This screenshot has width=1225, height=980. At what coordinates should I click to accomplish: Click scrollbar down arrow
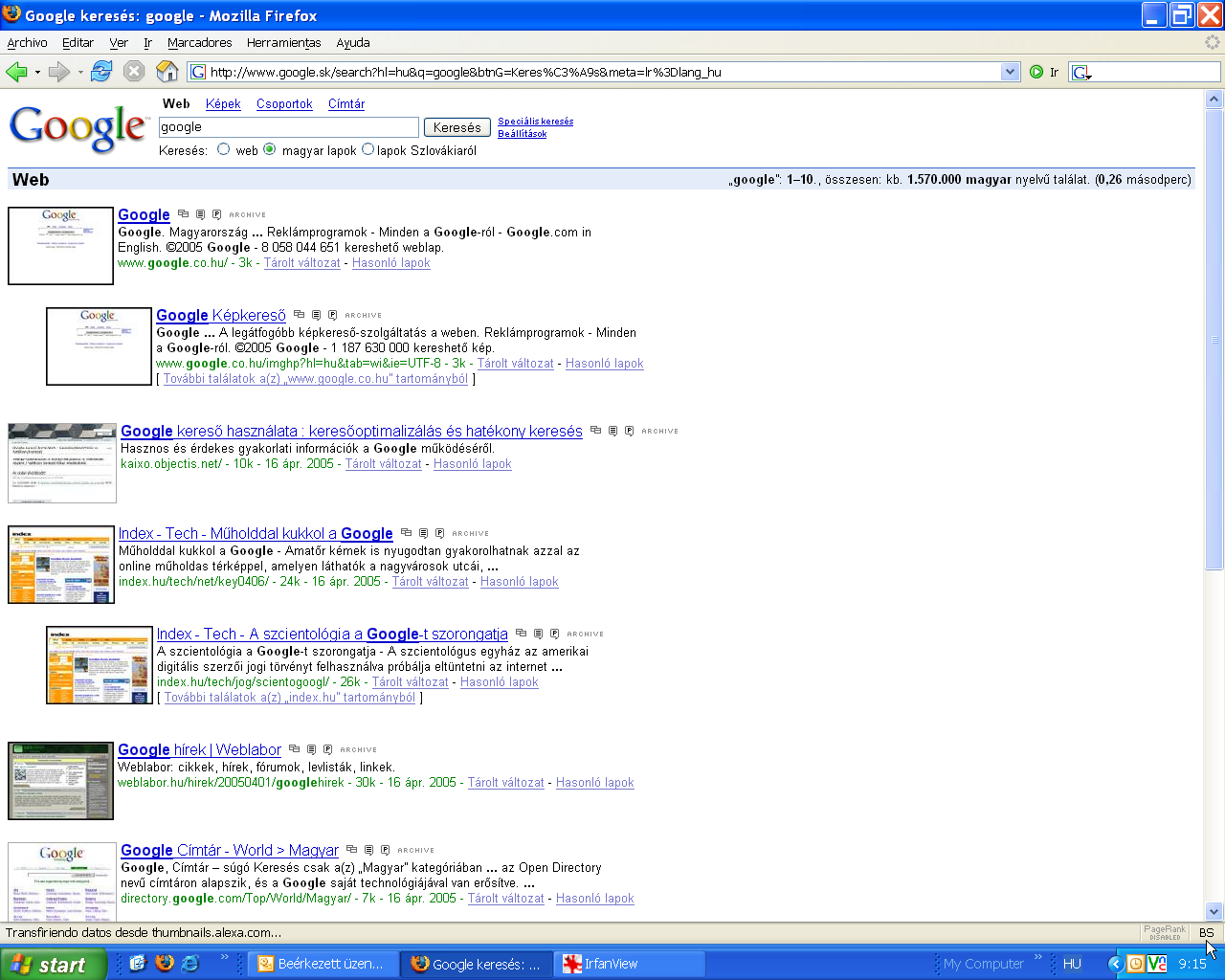[1214, 912]
